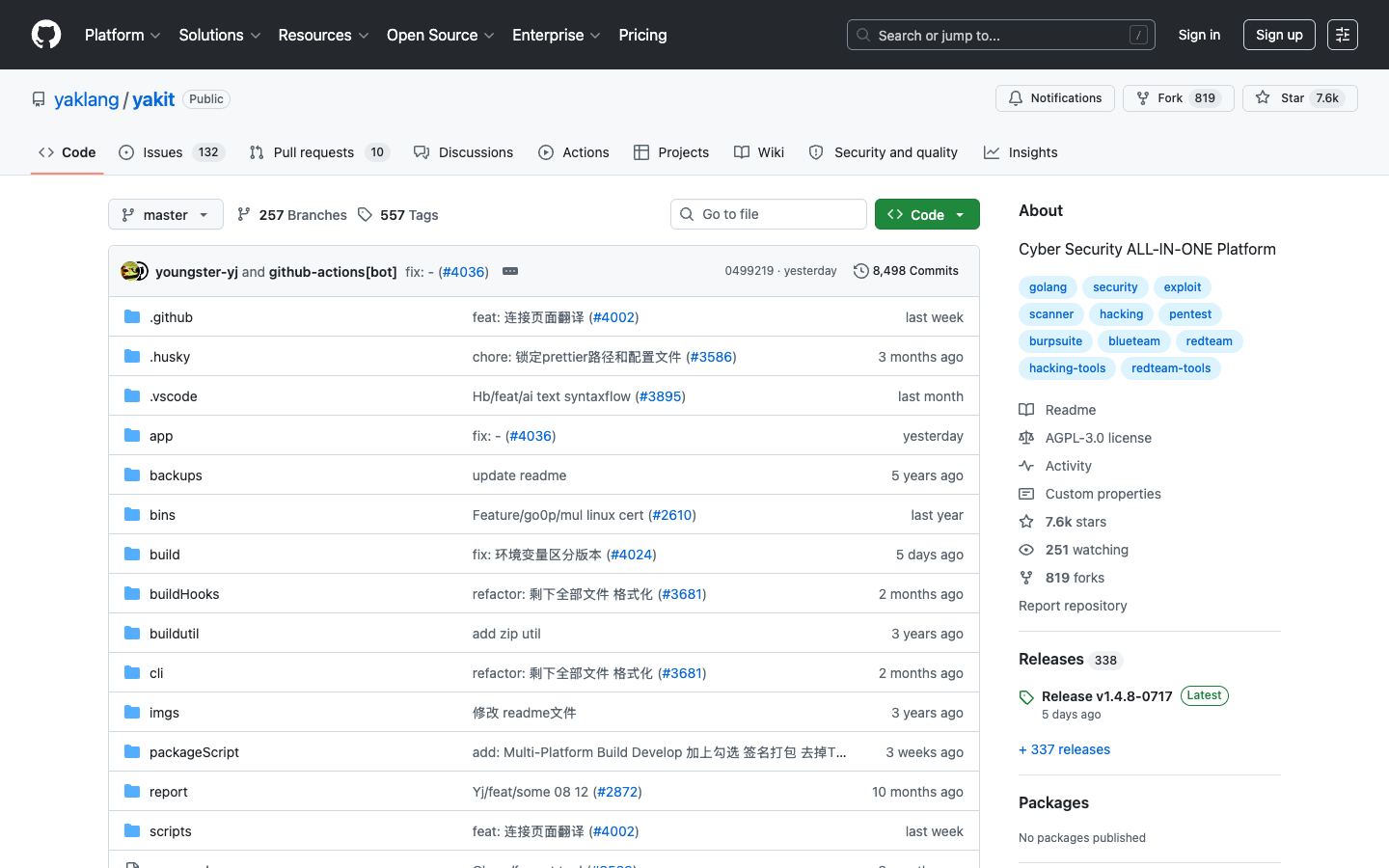Open commit hash 0499219

pyautogui.click(x=749, y=271)
